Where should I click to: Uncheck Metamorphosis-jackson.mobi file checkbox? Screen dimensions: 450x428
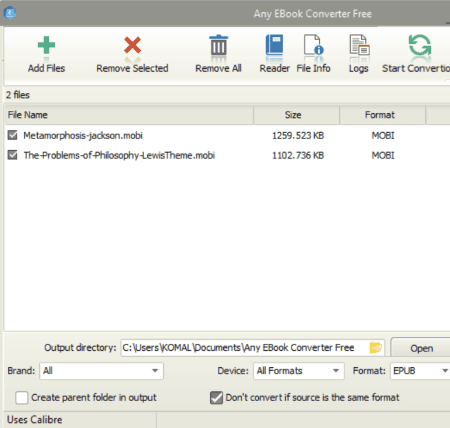[12, 135]
